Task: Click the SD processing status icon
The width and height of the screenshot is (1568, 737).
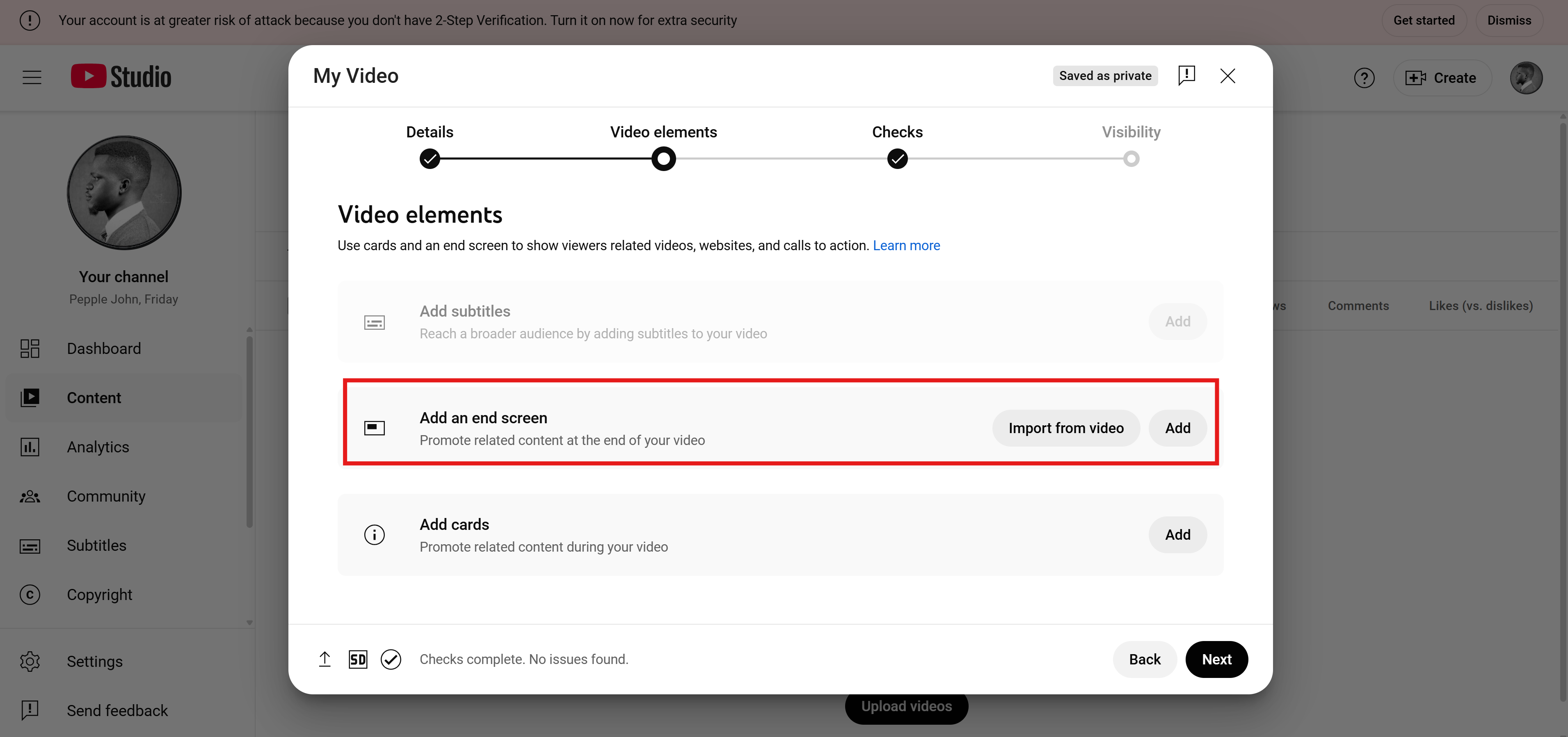Action: coord(358,659)
